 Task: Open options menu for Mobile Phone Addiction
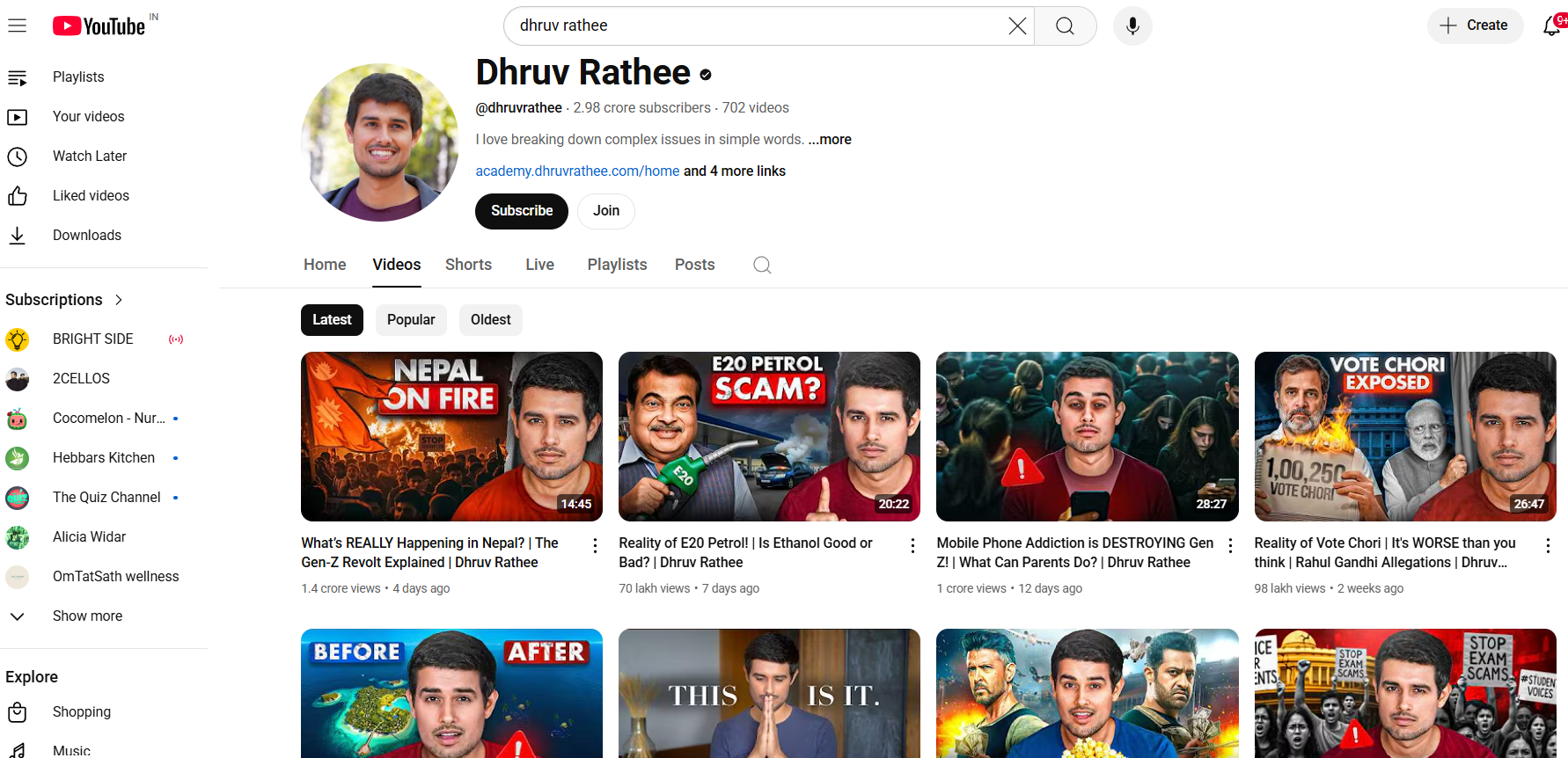tap(1230, 545)
